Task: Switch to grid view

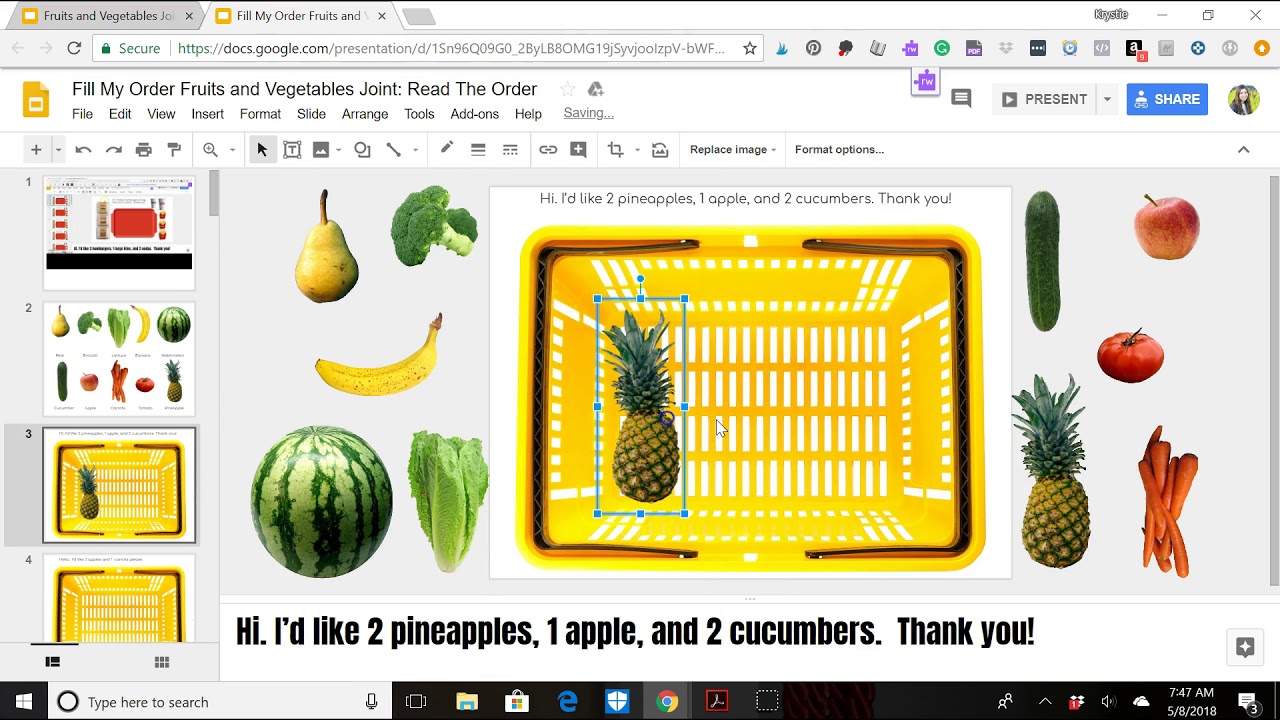Action: pyautogui.click(x=162, y=662)
